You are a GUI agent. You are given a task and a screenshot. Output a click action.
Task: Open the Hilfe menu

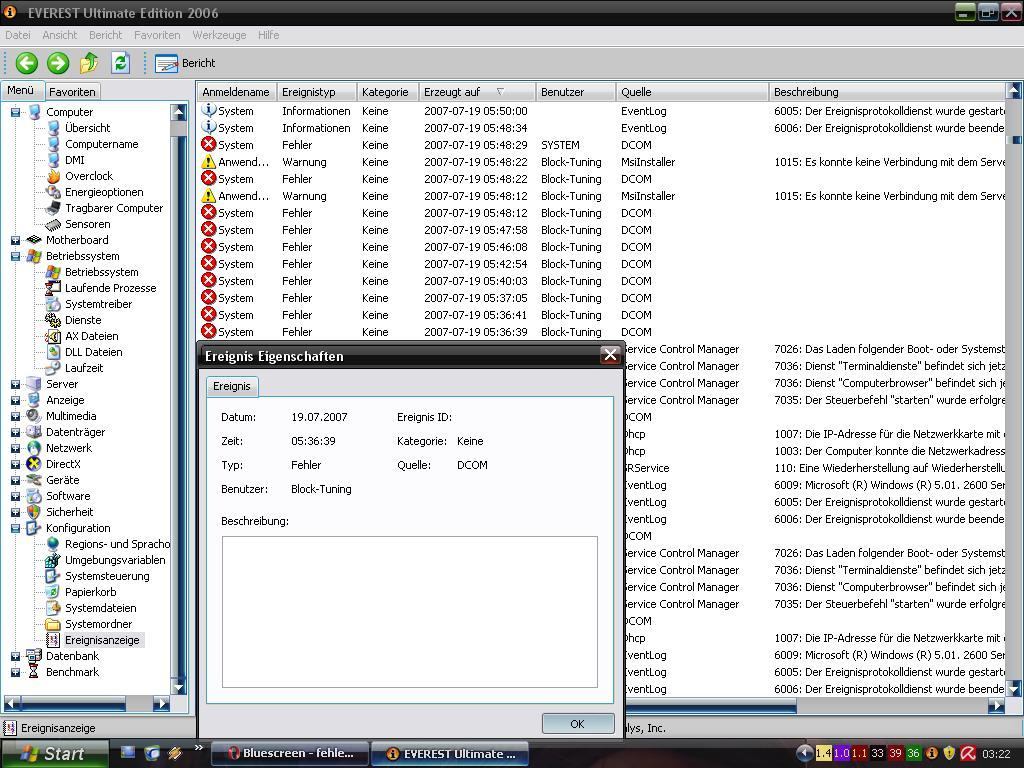coord(268,35)
